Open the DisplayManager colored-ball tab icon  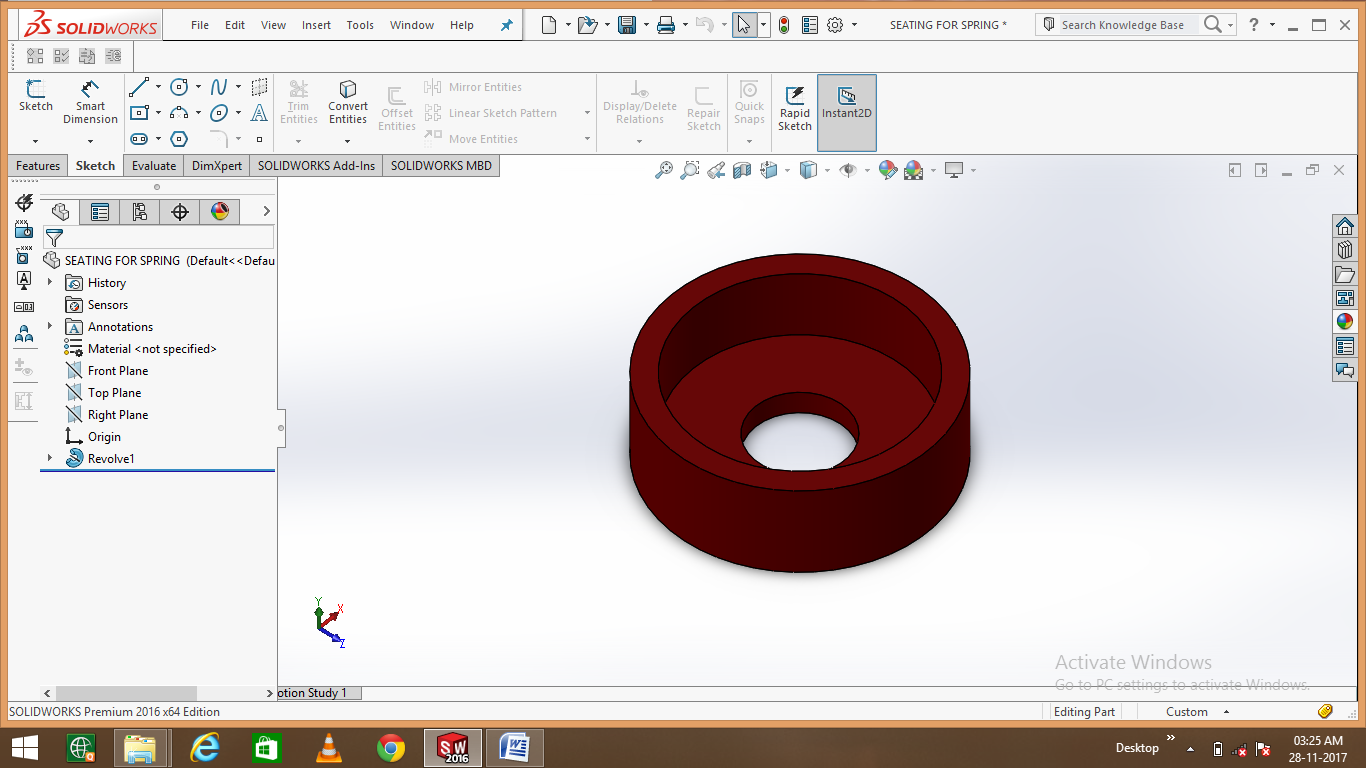coord(219,211)
